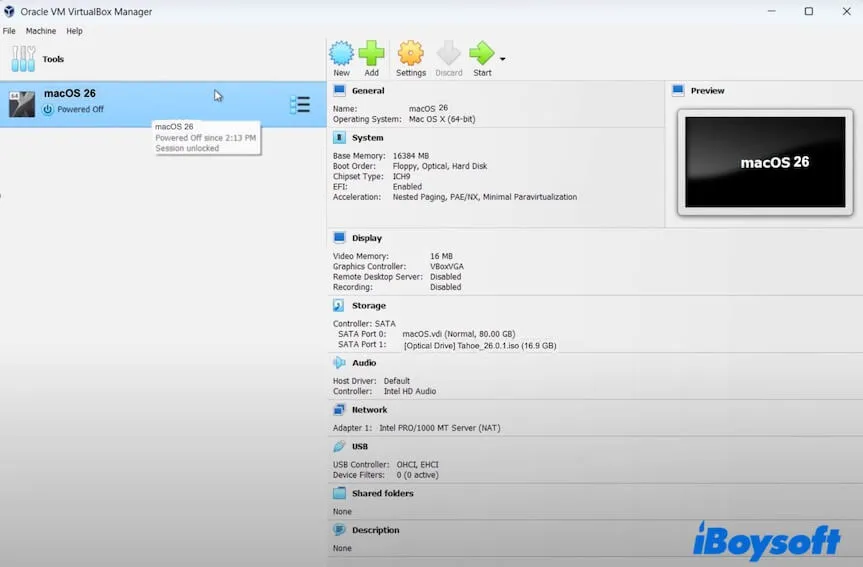Click the macOS 26 preview thumbnail
Image resolution: width=863 pixels, height=567 pixels.
pos(765,162)
